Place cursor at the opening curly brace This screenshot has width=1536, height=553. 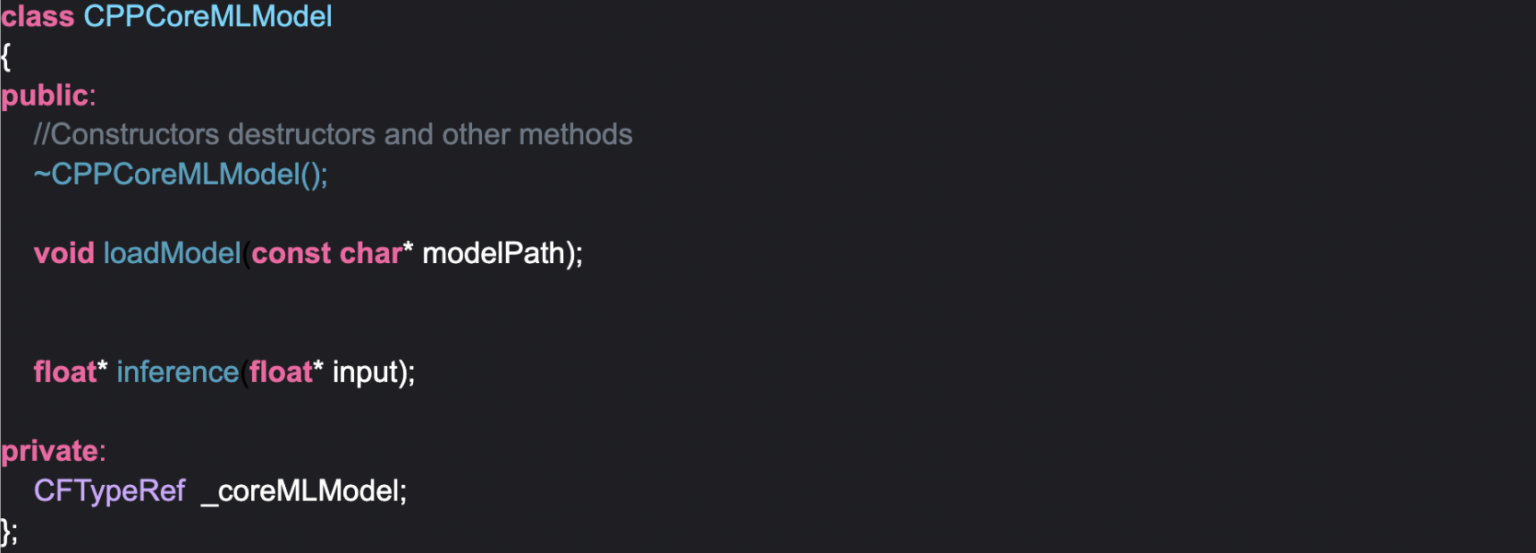(x=6, y=57)
